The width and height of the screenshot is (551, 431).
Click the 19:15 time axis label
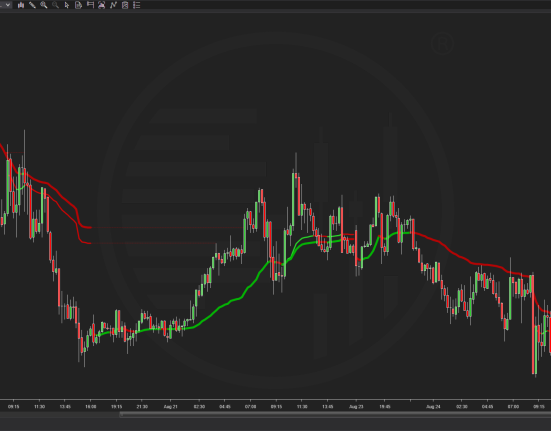116,407
